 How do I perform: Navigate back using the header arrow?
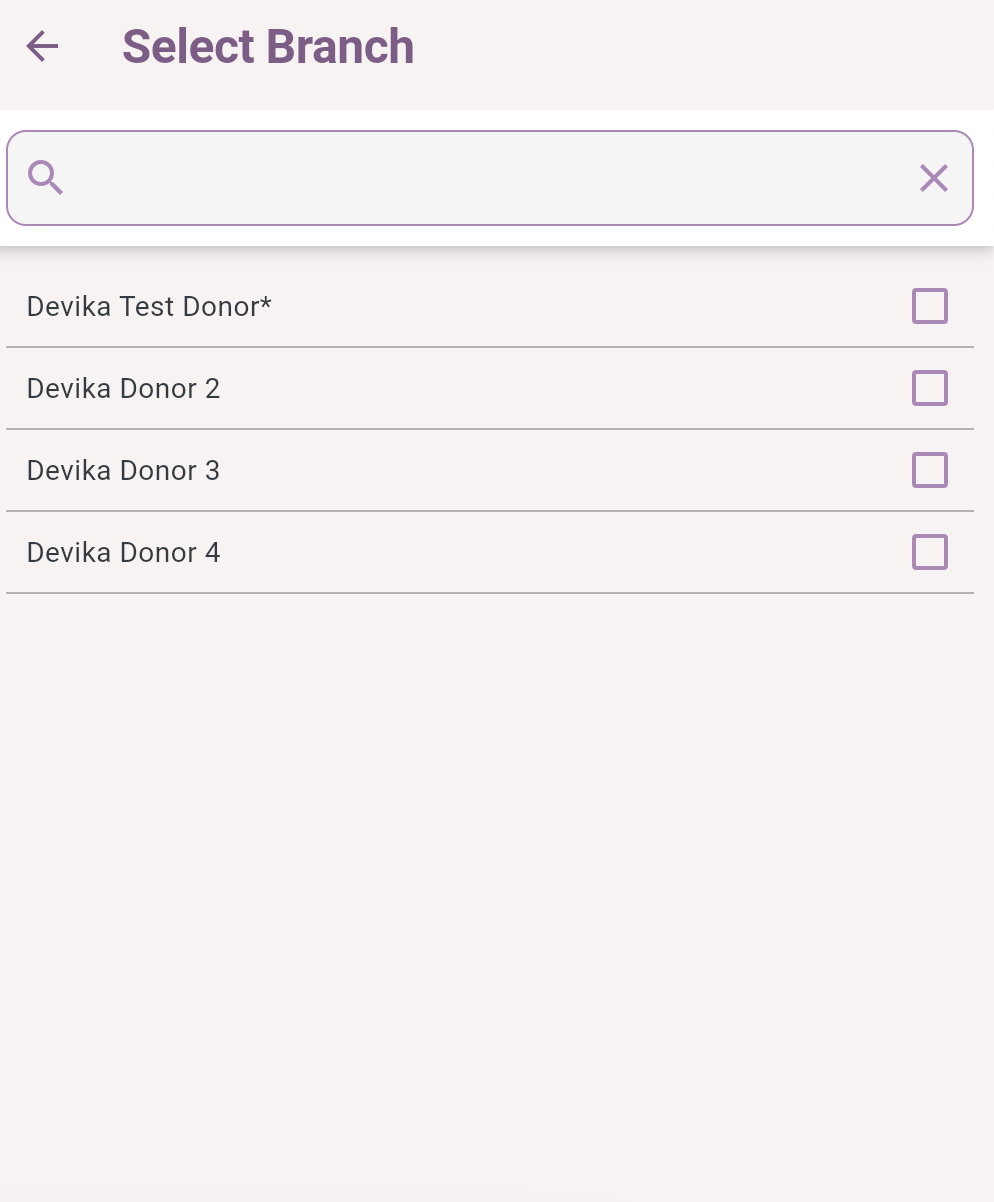42,46
